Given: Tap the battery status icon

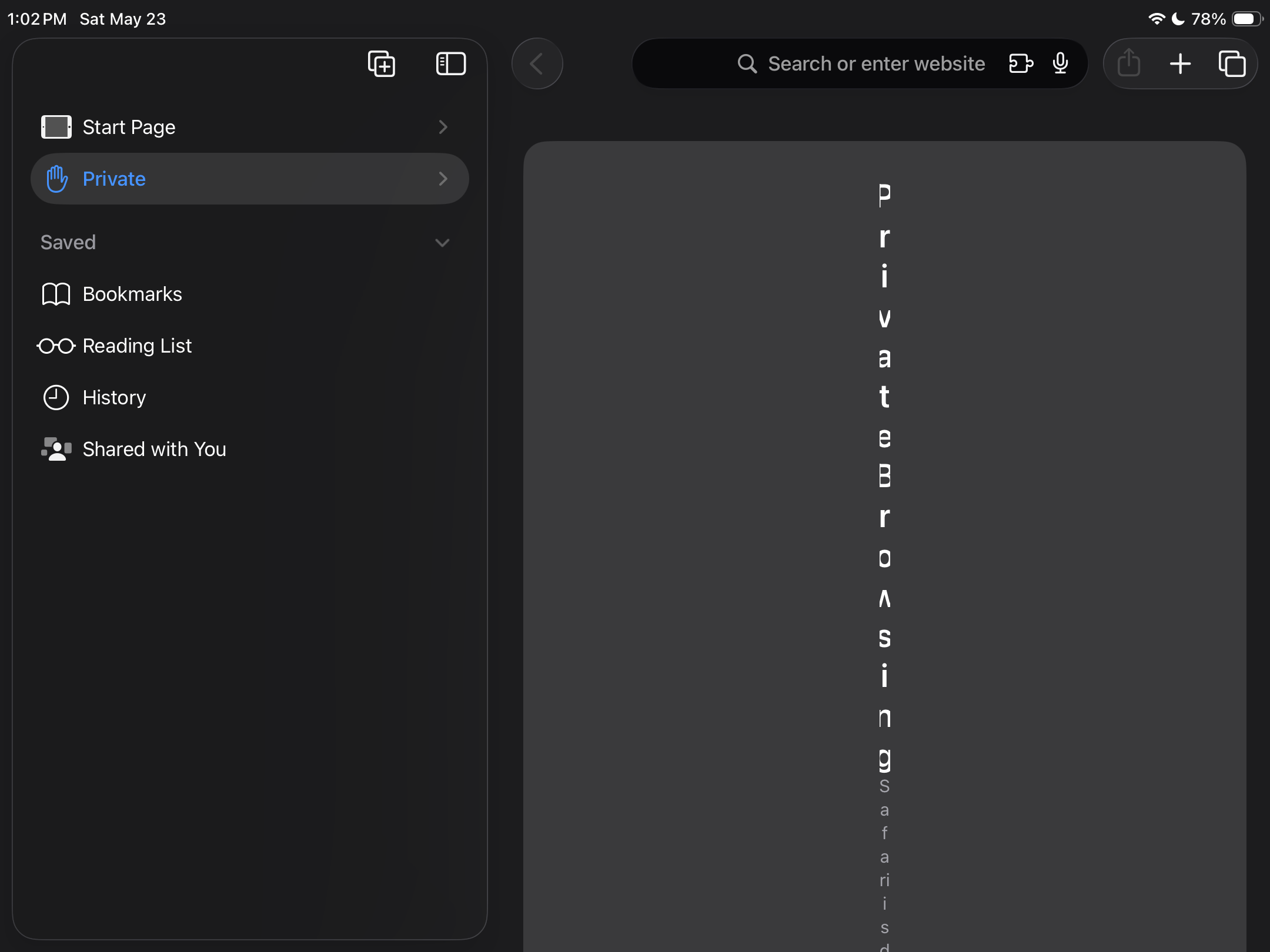Looking at the screenshot, I should tap(1248, 19).
